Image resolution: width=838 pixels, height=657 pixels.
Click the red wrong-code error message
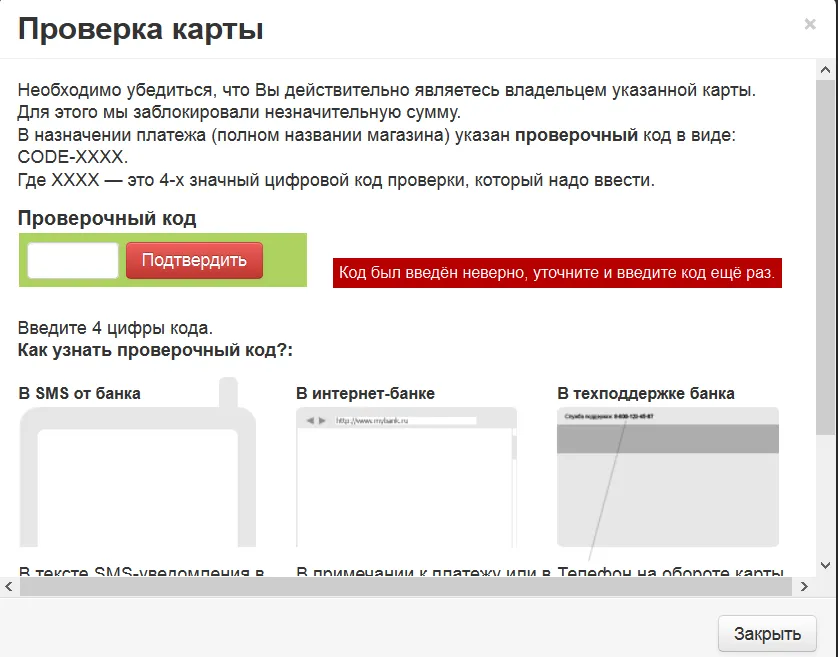pos(557,273)
